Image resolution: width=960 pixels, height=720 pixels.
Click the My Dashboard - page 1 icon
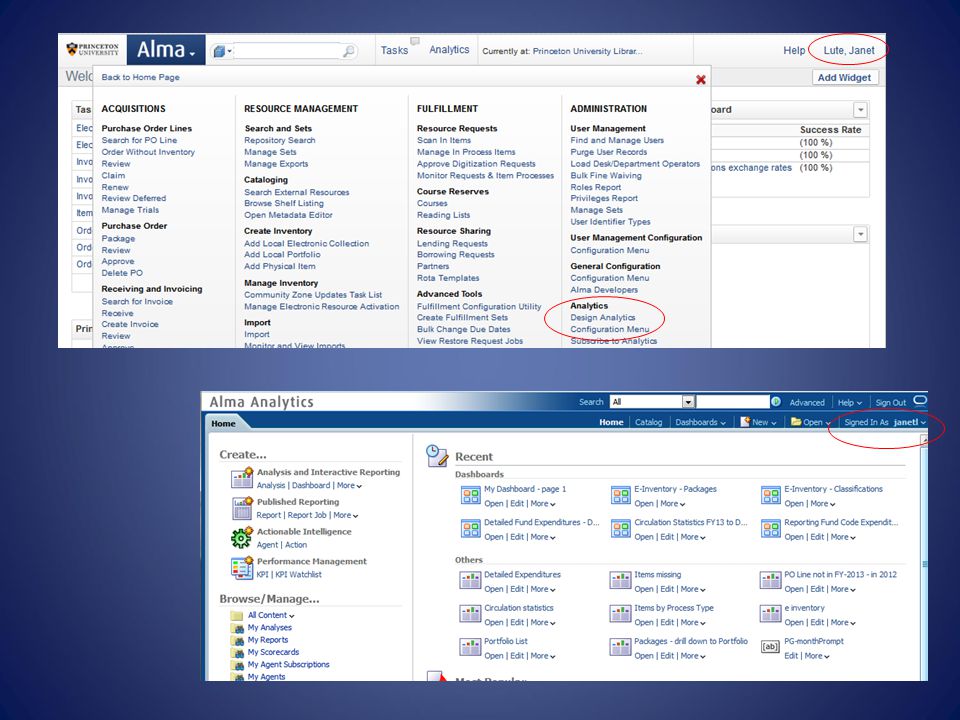coord(470,495)
